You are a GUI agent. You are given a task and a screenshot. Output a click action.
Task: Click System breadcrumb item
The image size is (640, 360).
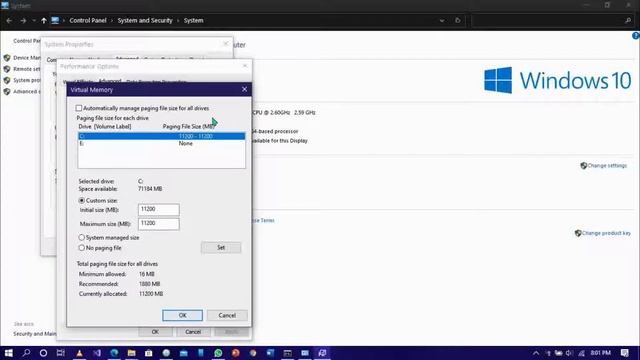(193, 20)
